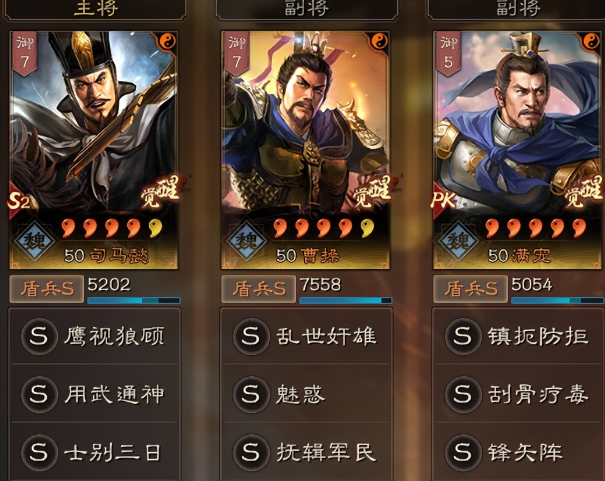The width and height of the screenshot is (605, 481).
Task: Click the troop bar under 7558
Action: [x=345, y=300]
